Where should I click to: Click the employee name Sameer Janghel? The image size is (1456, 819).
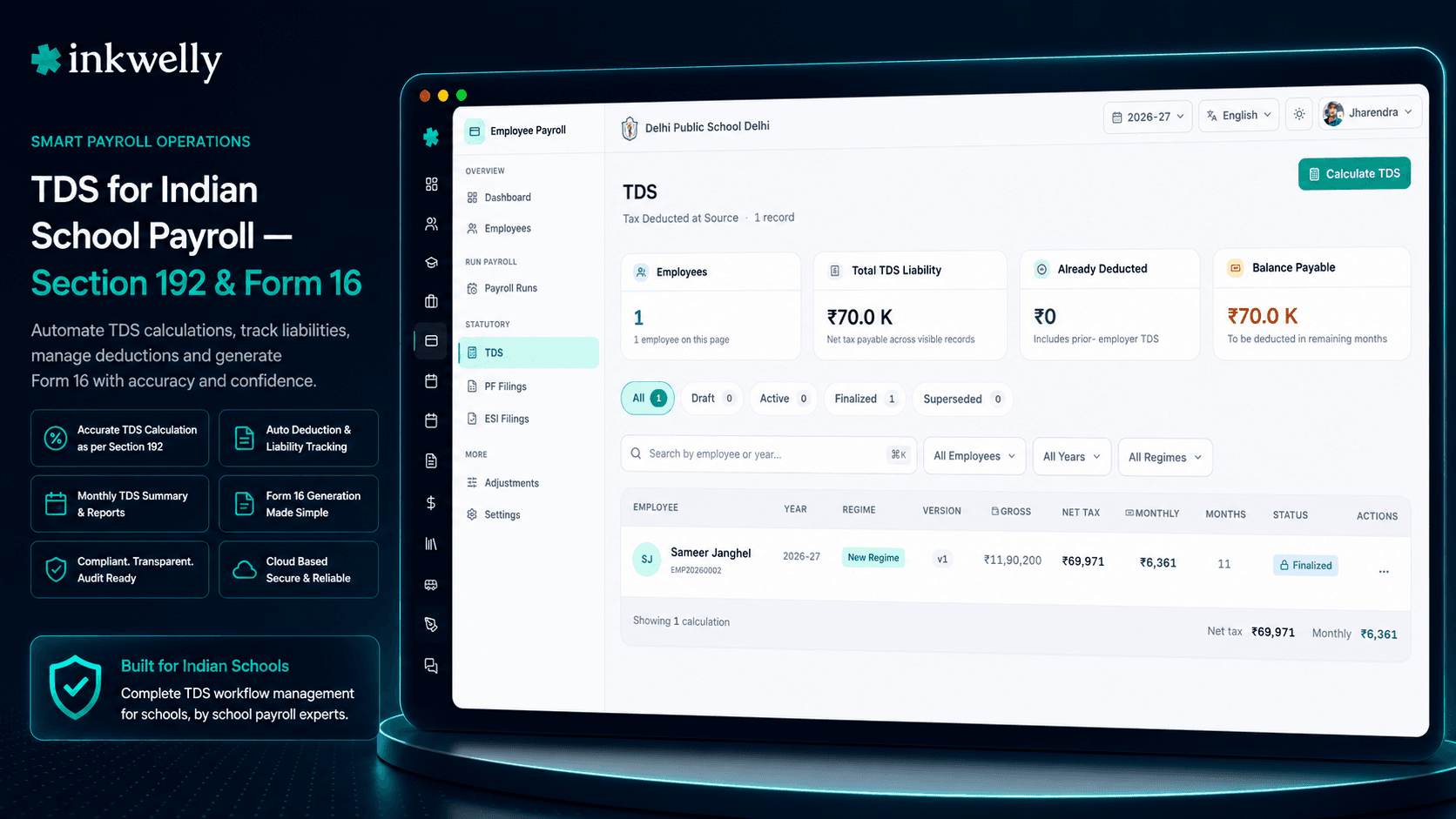point(711,553)
